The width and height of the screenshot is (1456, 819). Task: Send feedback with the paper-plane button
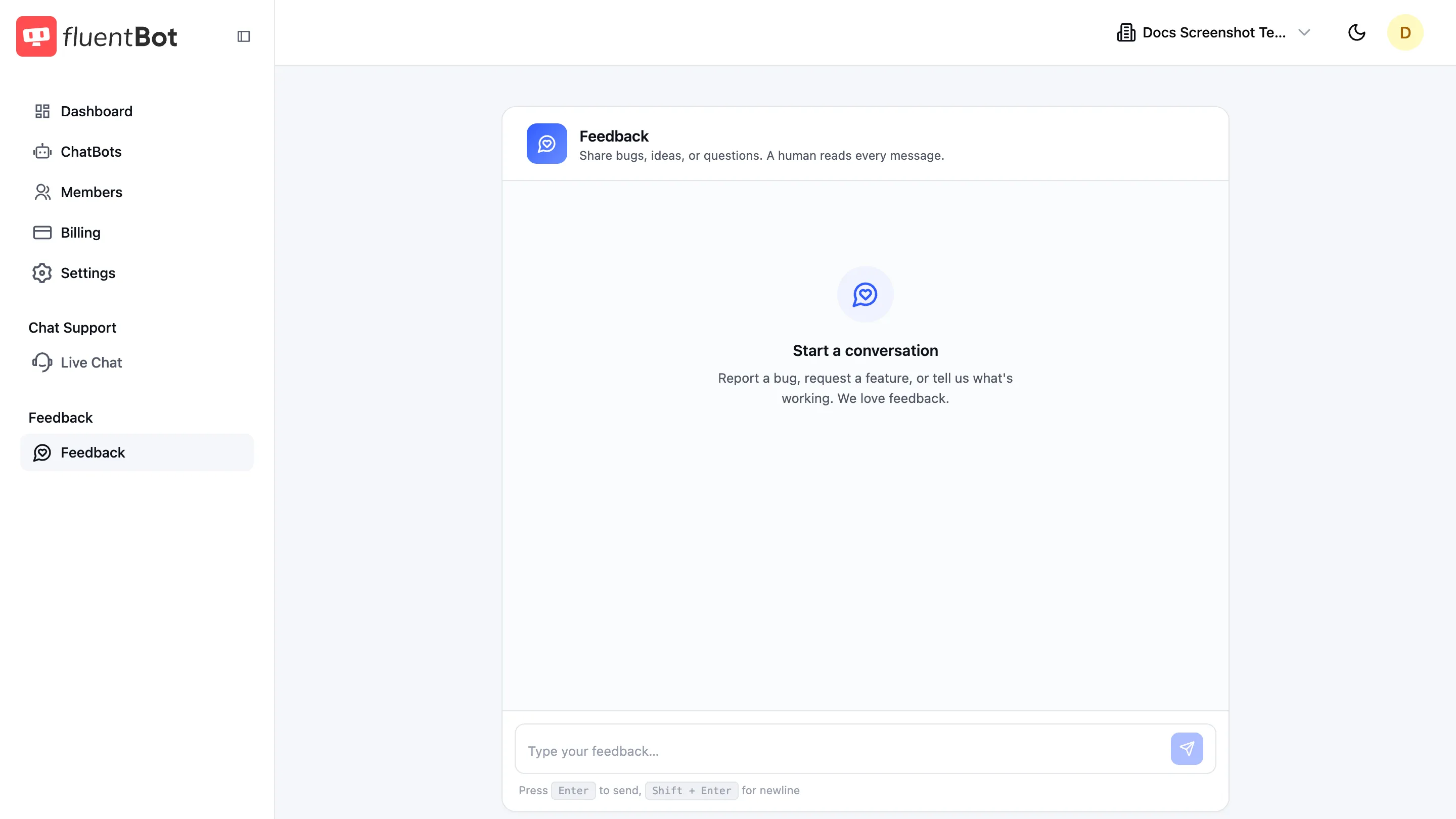click(x=1187, y=749)
